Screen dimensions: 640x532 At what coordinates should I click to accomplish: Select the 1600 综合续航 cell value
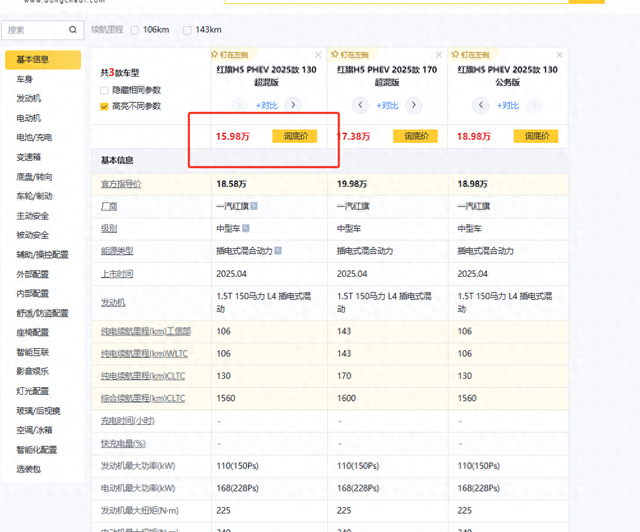pyautogui.click(x=347, y=398)
